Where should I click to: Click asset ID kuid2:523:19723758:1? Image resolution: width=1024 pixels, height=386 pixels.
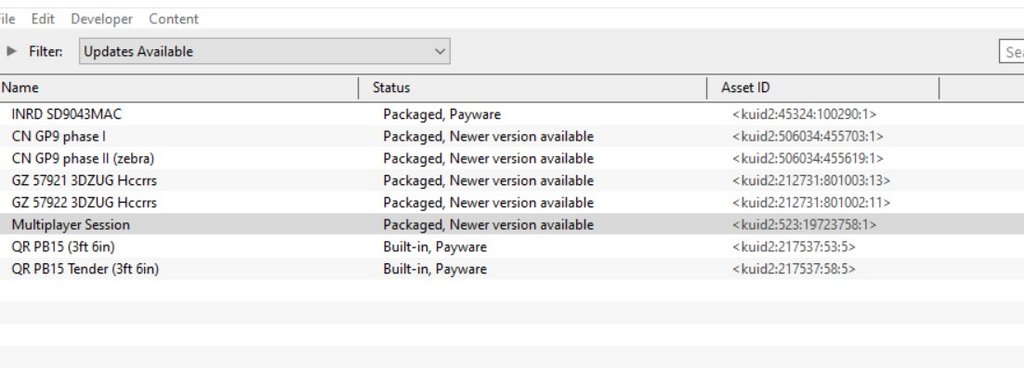click(x=805, y=225)
